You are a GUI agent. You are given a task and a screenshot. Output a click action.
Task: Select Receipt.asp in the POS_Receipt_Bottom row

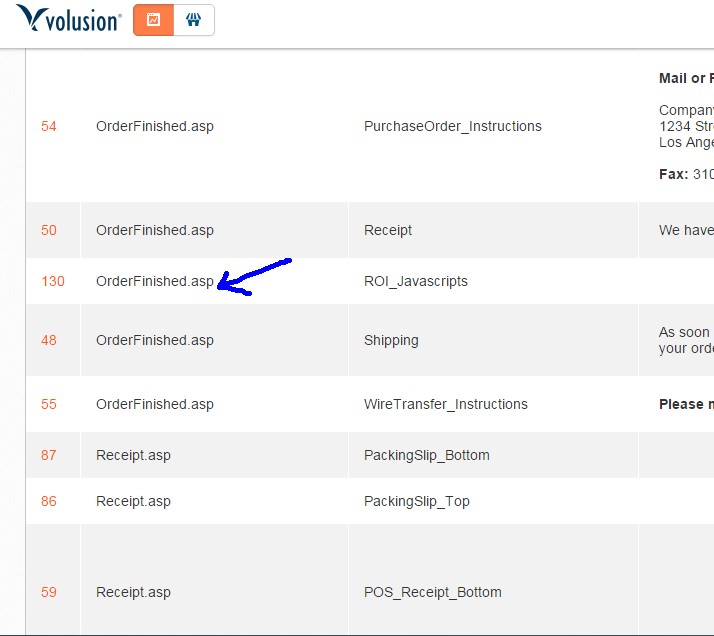[133, 592]
